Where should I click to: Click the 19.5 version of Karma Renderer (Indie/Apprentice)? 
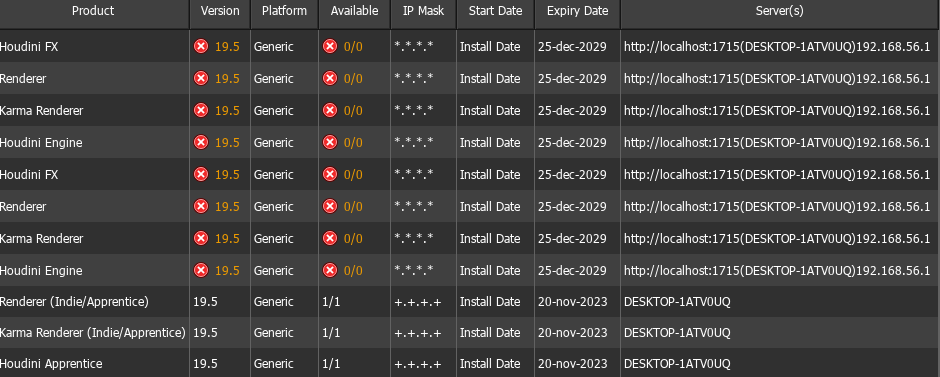pos(205,333)
